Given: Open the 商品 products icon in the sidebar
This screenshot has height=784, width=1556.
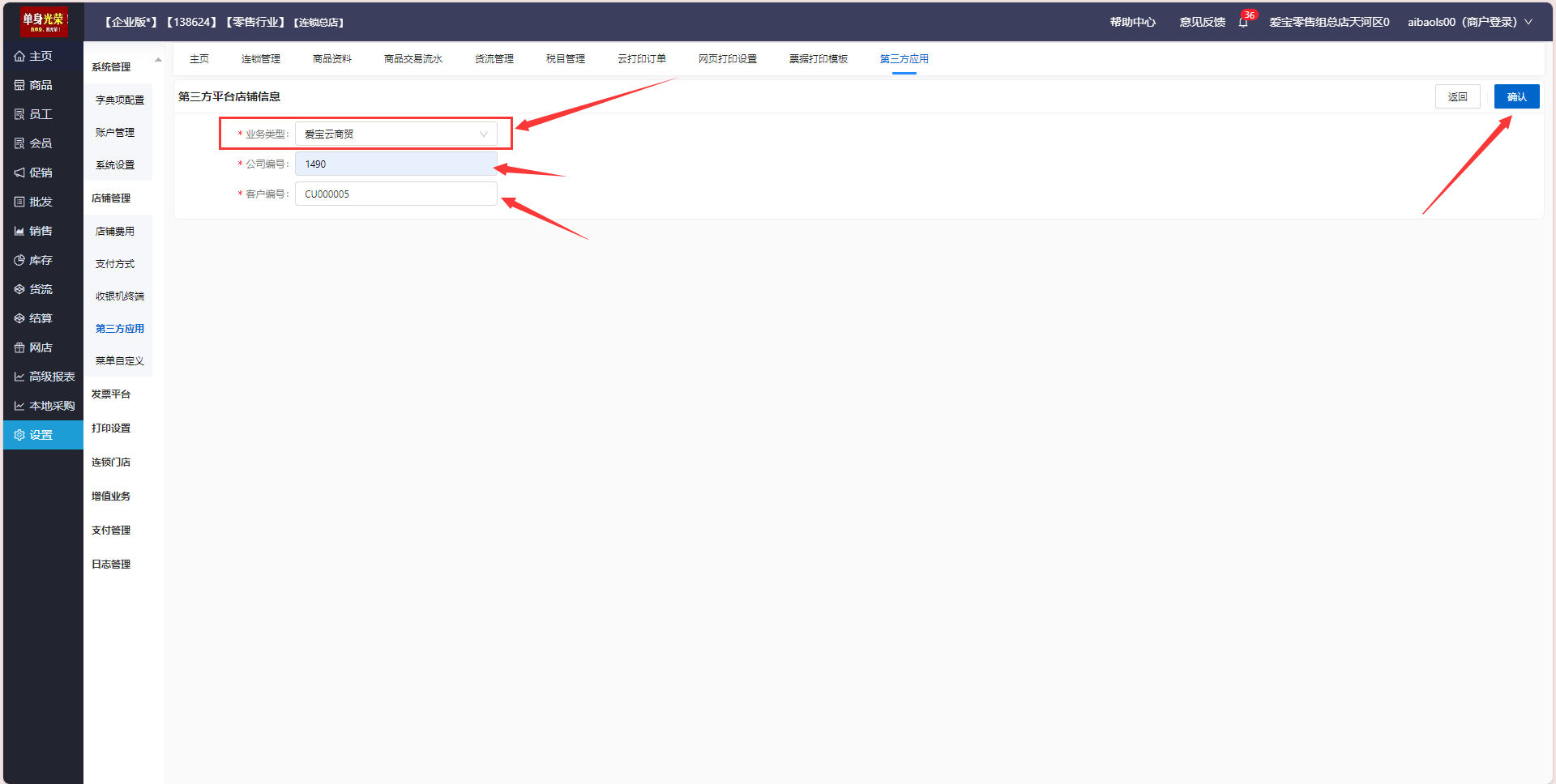Looking at the screenshot, I should coord(19,86).
